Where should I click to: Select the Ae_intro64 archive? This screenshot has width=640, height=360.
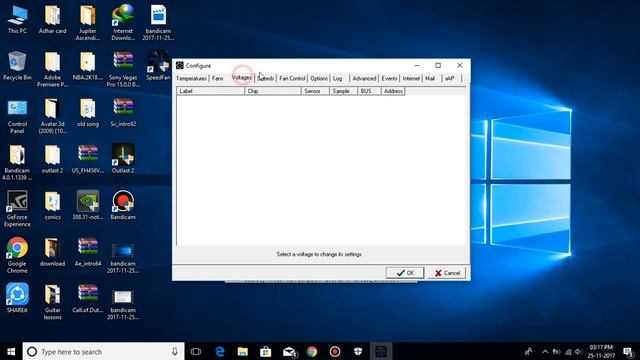click(88, 252)
